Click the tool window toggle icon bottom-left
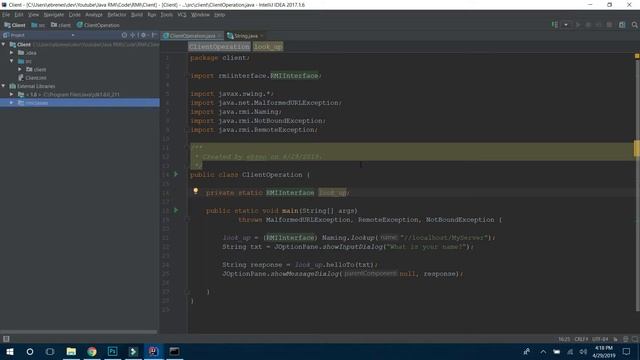This screenshot has height=360, width=640. pyautogui.click(x=6, y=339)
